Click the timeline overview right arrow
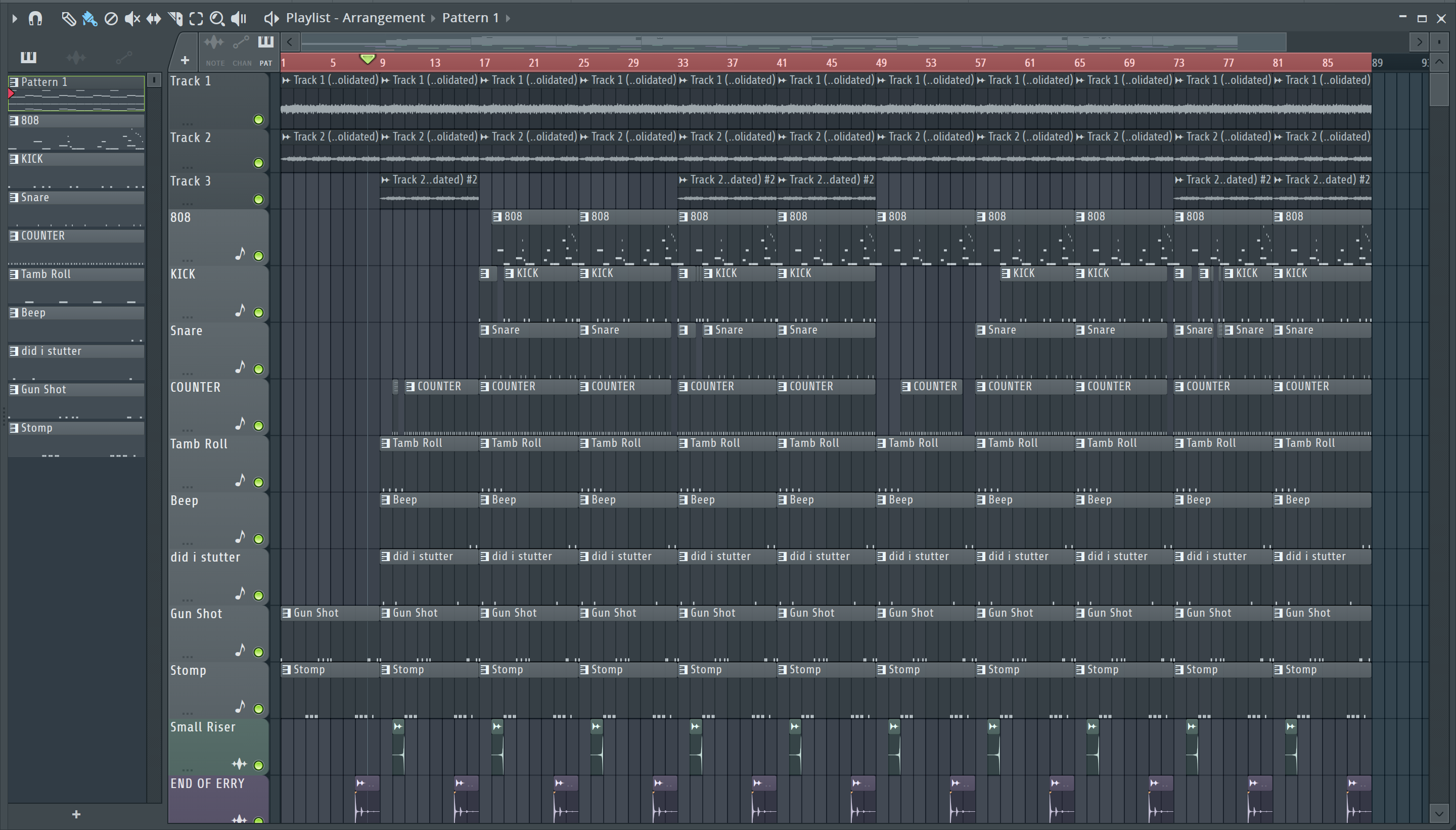Screen dimensions: 1456x830 (x=1419, y=41)
